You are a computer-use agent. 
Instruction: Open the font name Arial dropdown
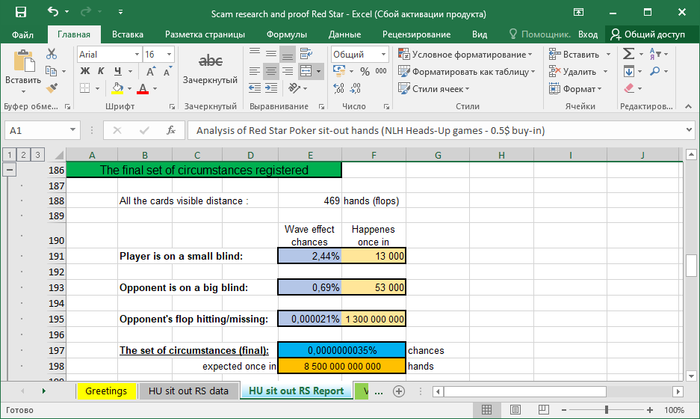[137, 54]
